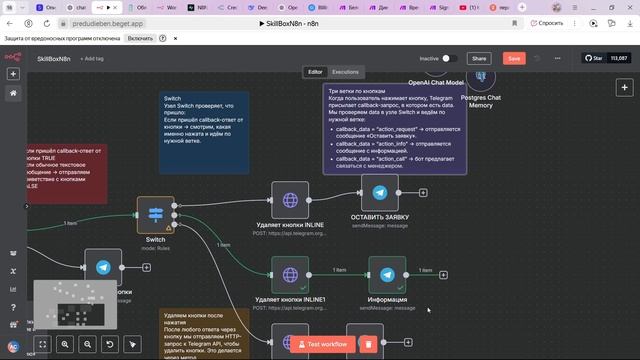640x360 pixels.
Task: Save the workflow
Action: click(514, 58)
